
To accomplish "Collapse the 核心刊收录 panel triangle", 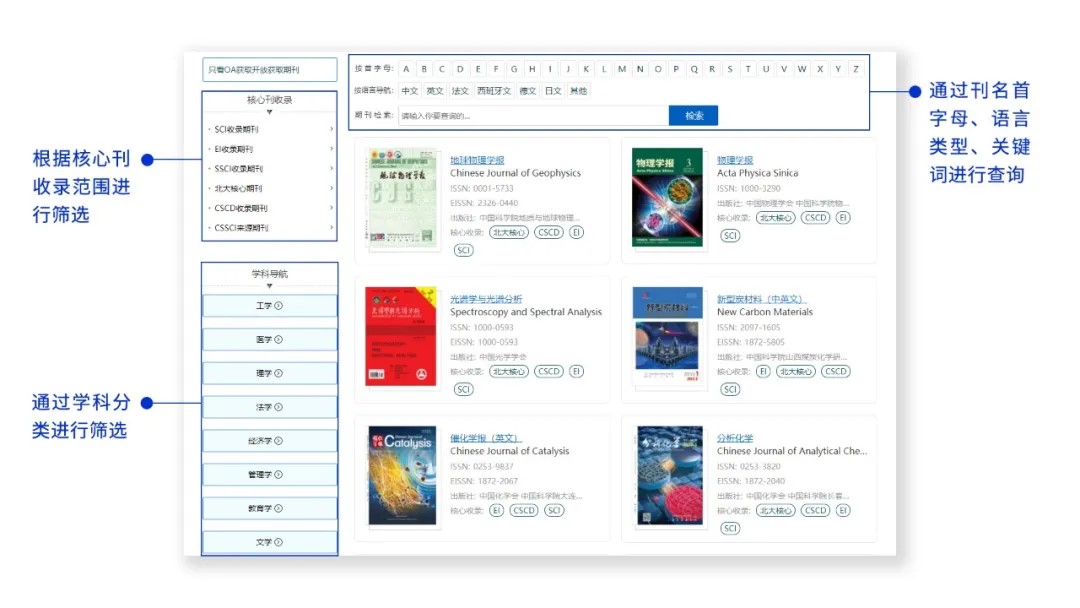I will [269, 112].
